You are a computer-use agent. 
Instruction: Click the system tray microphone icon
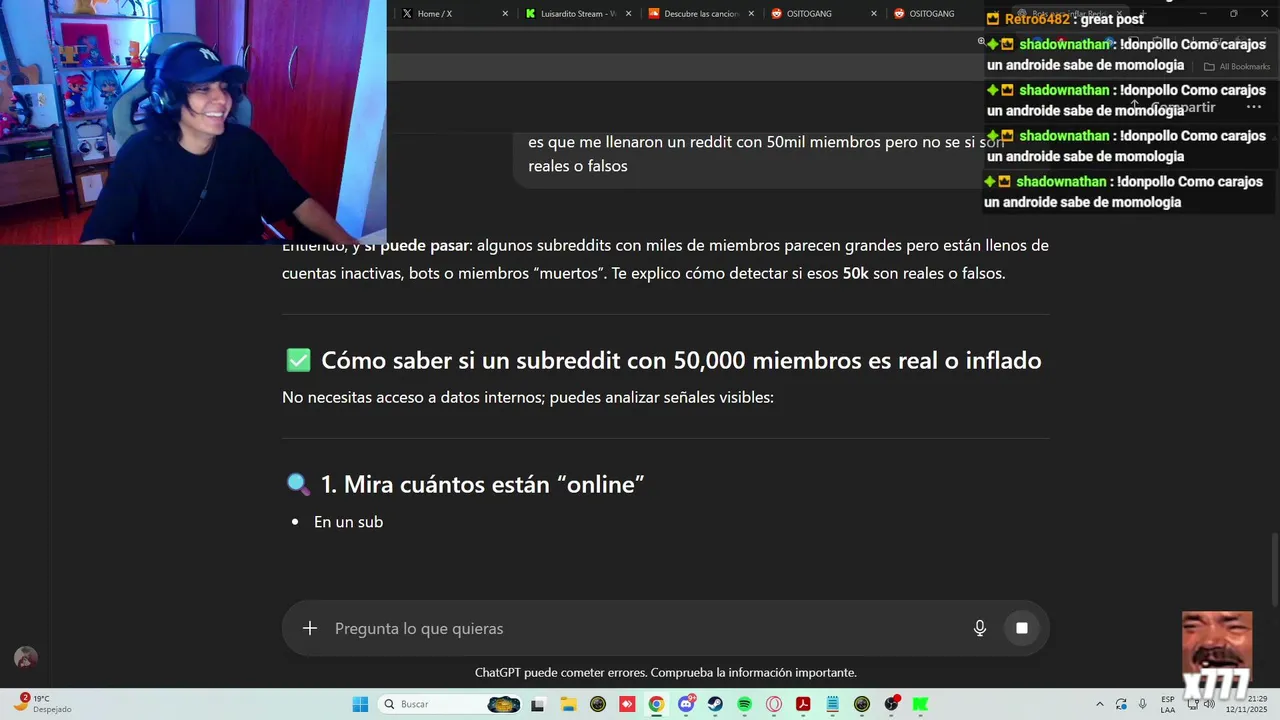pos(1143,704)
